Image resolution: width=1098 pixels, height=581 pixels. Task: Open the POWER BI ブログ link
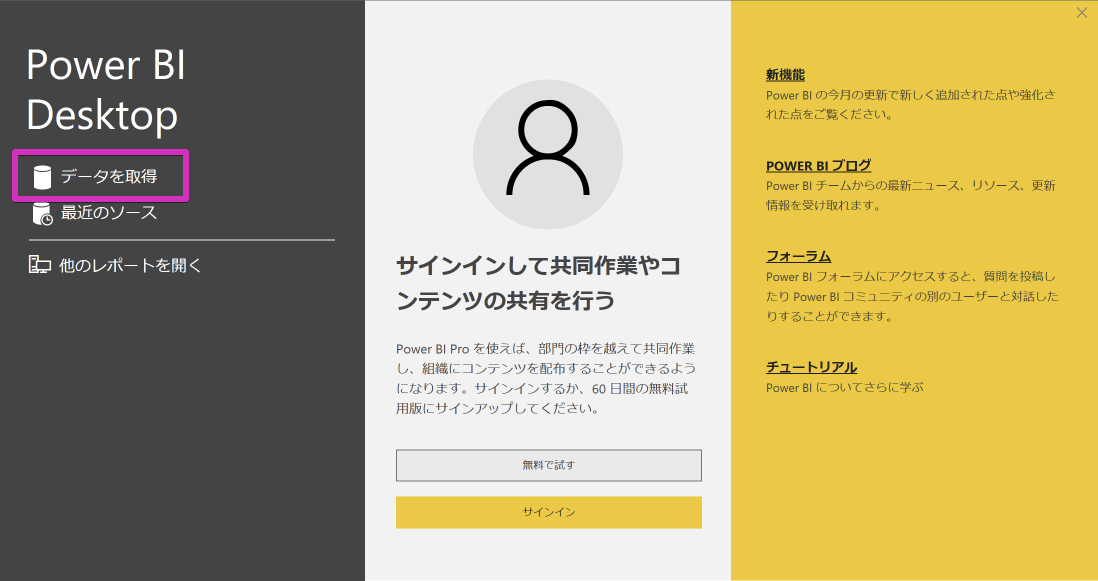819,166
